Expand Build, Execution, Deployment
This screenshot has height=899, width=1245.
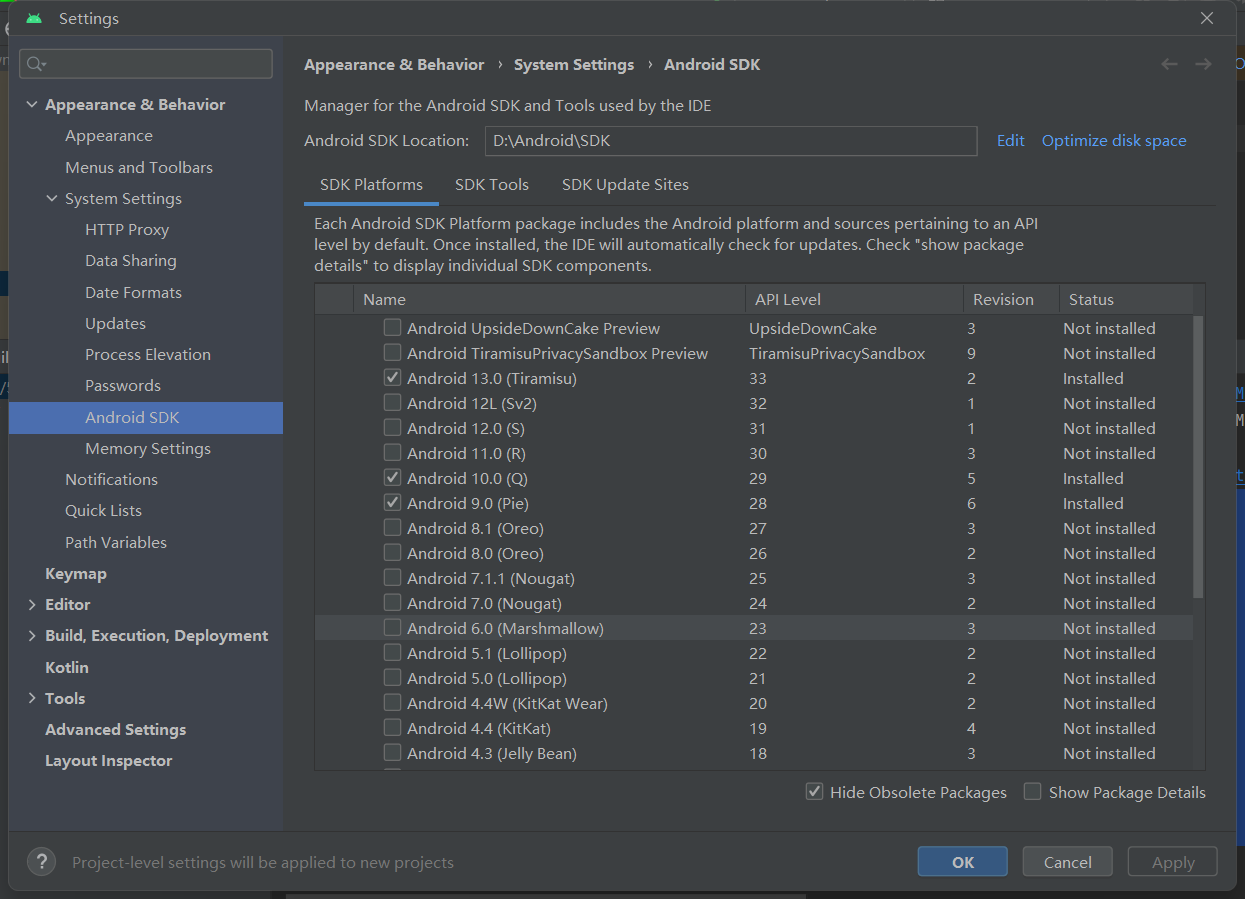(x=32, y=635)
